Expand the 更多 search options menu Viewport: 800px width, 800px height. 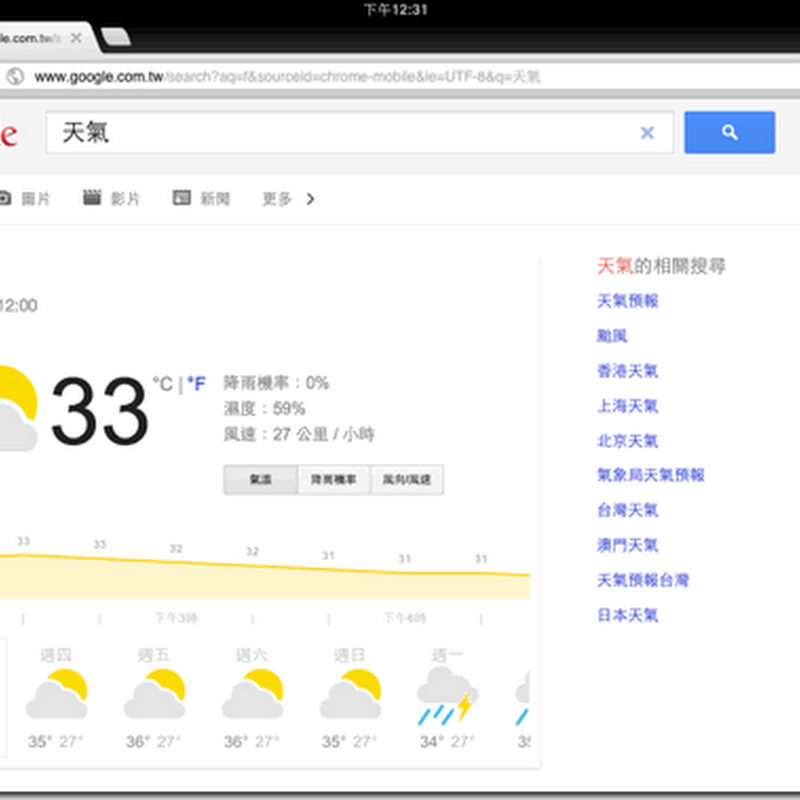[x=277, y=199]
